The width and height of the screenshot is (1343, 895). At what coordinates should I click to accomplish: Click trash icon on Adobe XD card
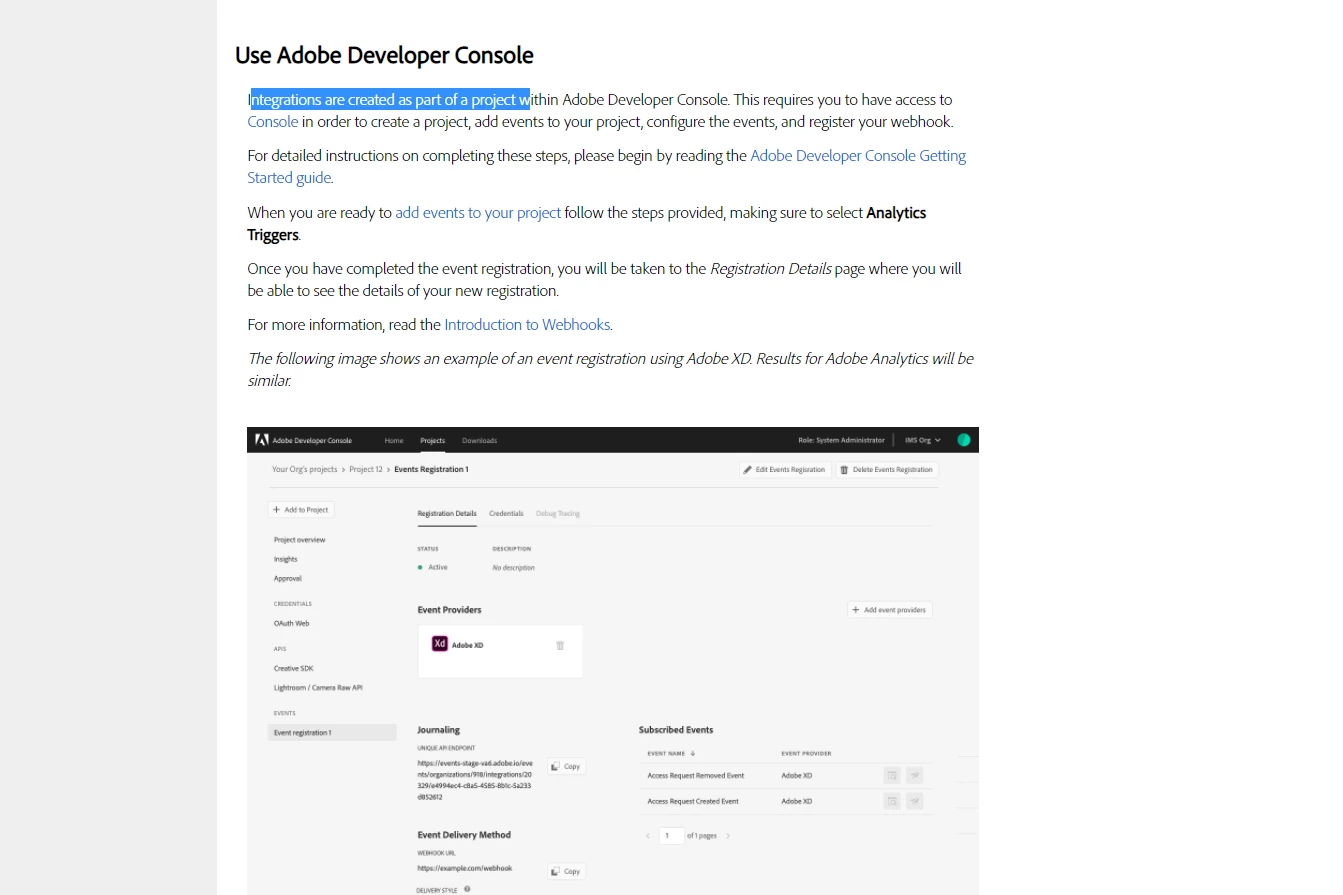[x=560, y=645]
